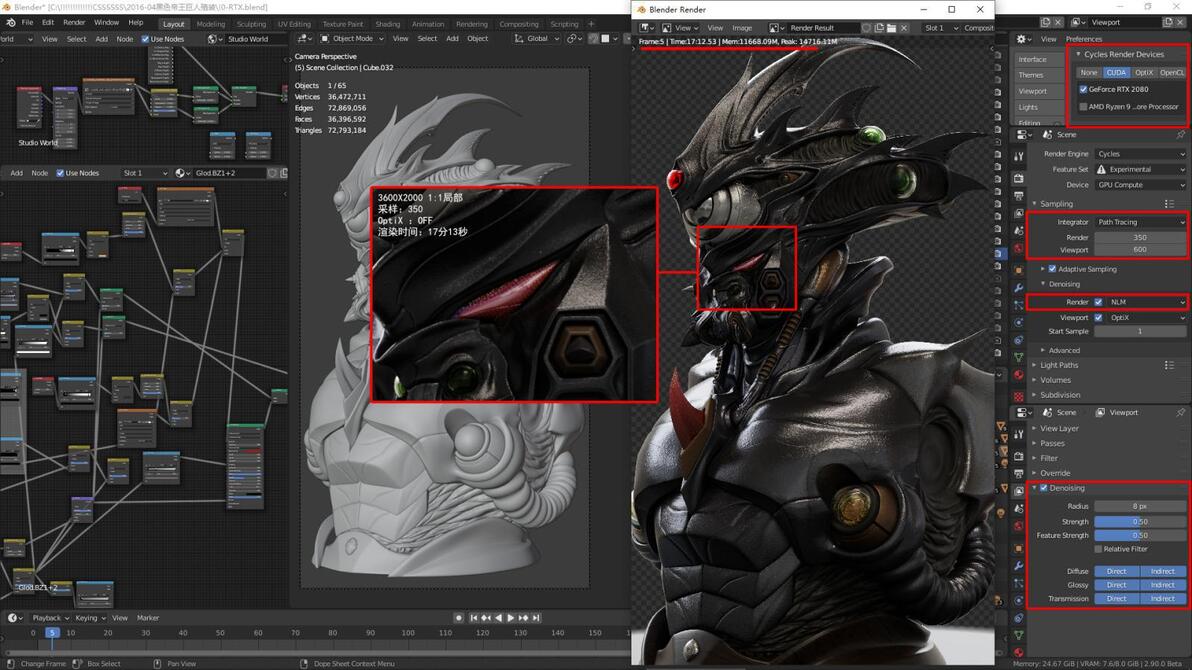Open the Tool properties tab icon

click(1019, 156)
